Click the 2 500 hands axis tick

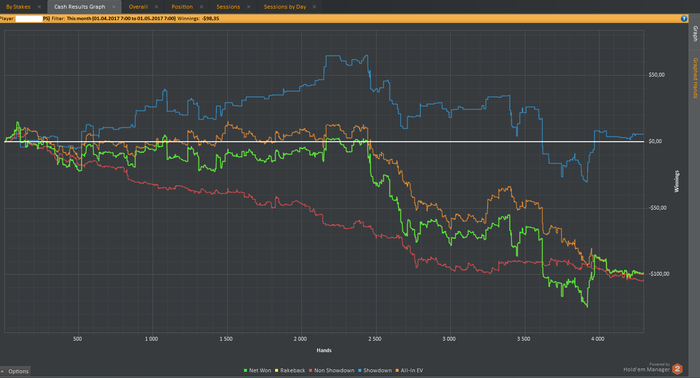pyautogui.click(x=375, y=339)
